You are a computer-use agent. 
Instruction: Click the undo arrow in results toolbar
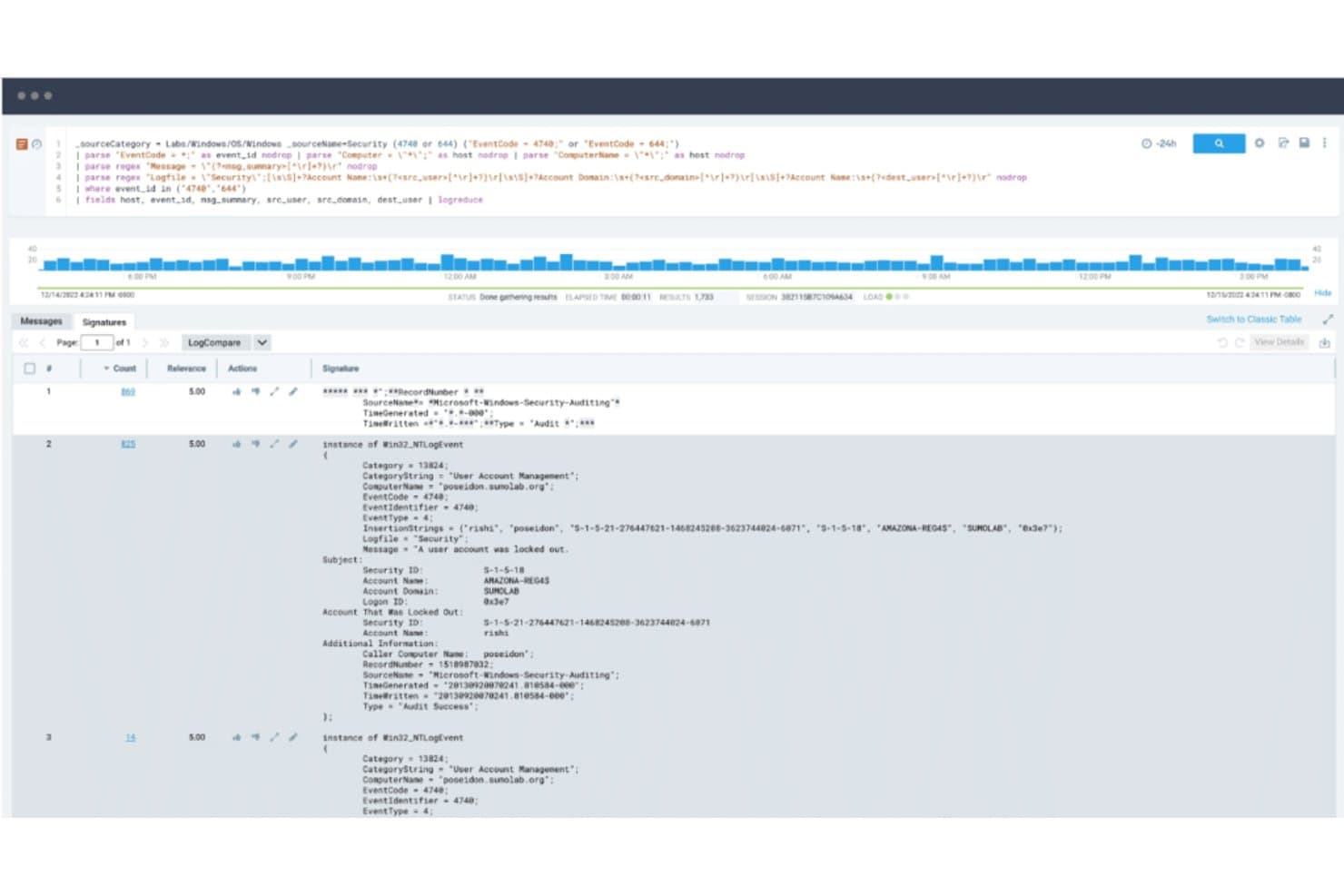(x=1222, y=342)
